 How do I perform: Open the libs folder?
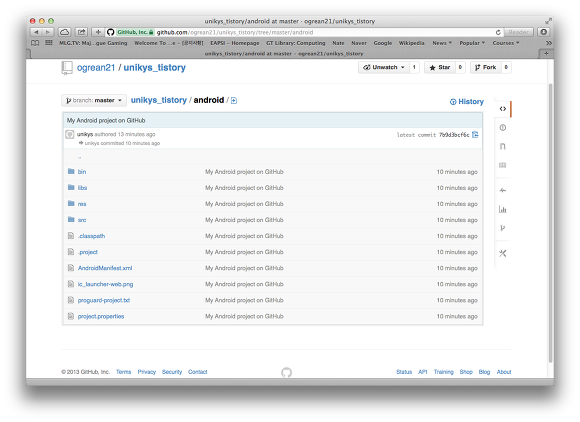[x=82, y=188]
